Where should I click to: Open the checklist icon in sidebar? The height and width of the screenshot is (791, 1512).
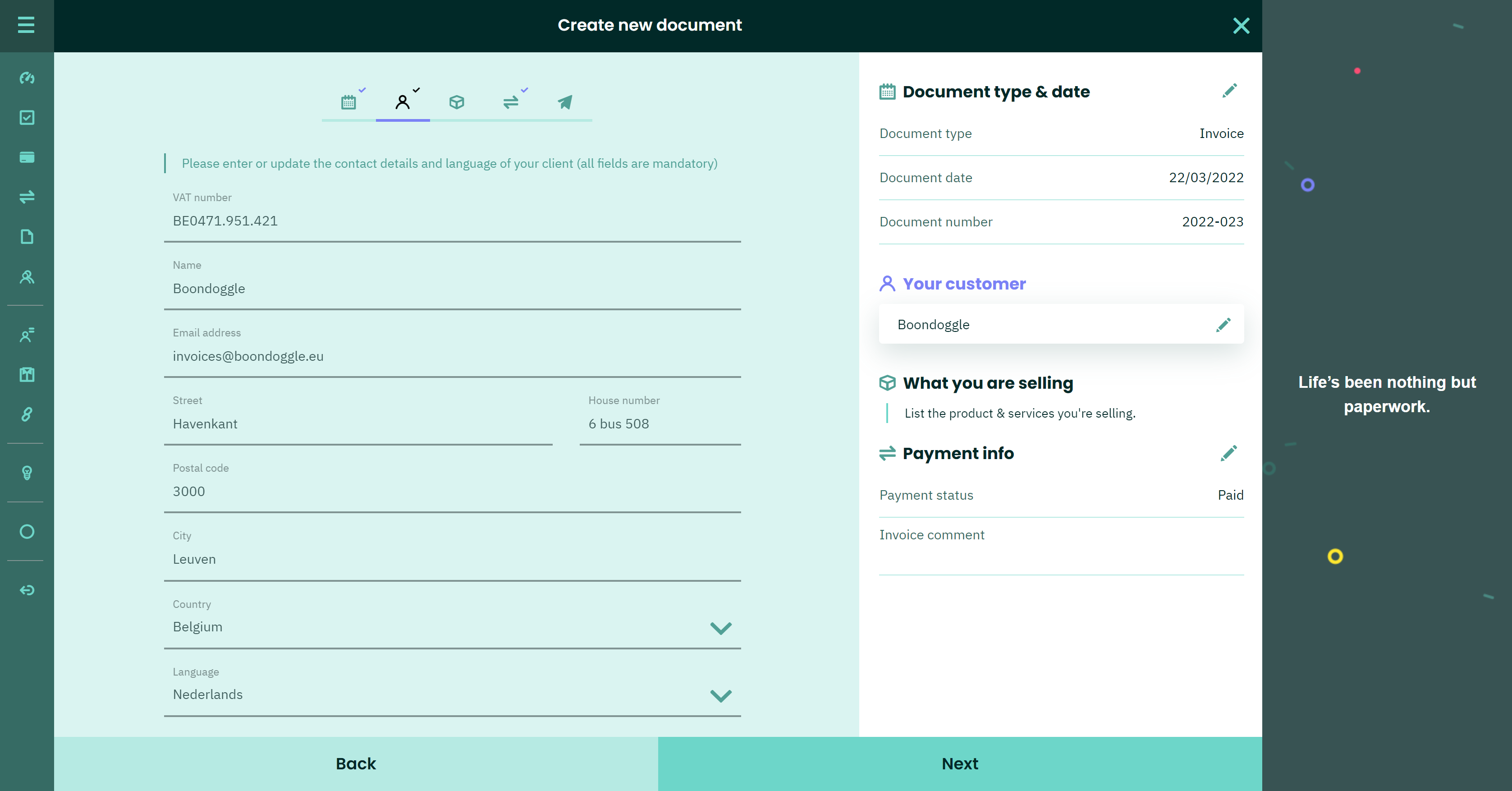(x=27, y=117)
